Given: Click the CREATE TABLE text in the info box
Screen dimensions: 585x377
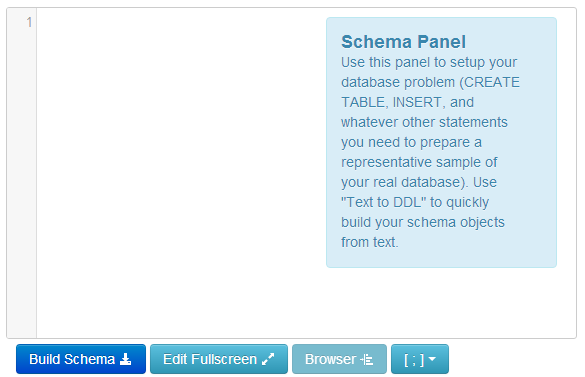Looking at the screenshot, I should click(431, 92).
